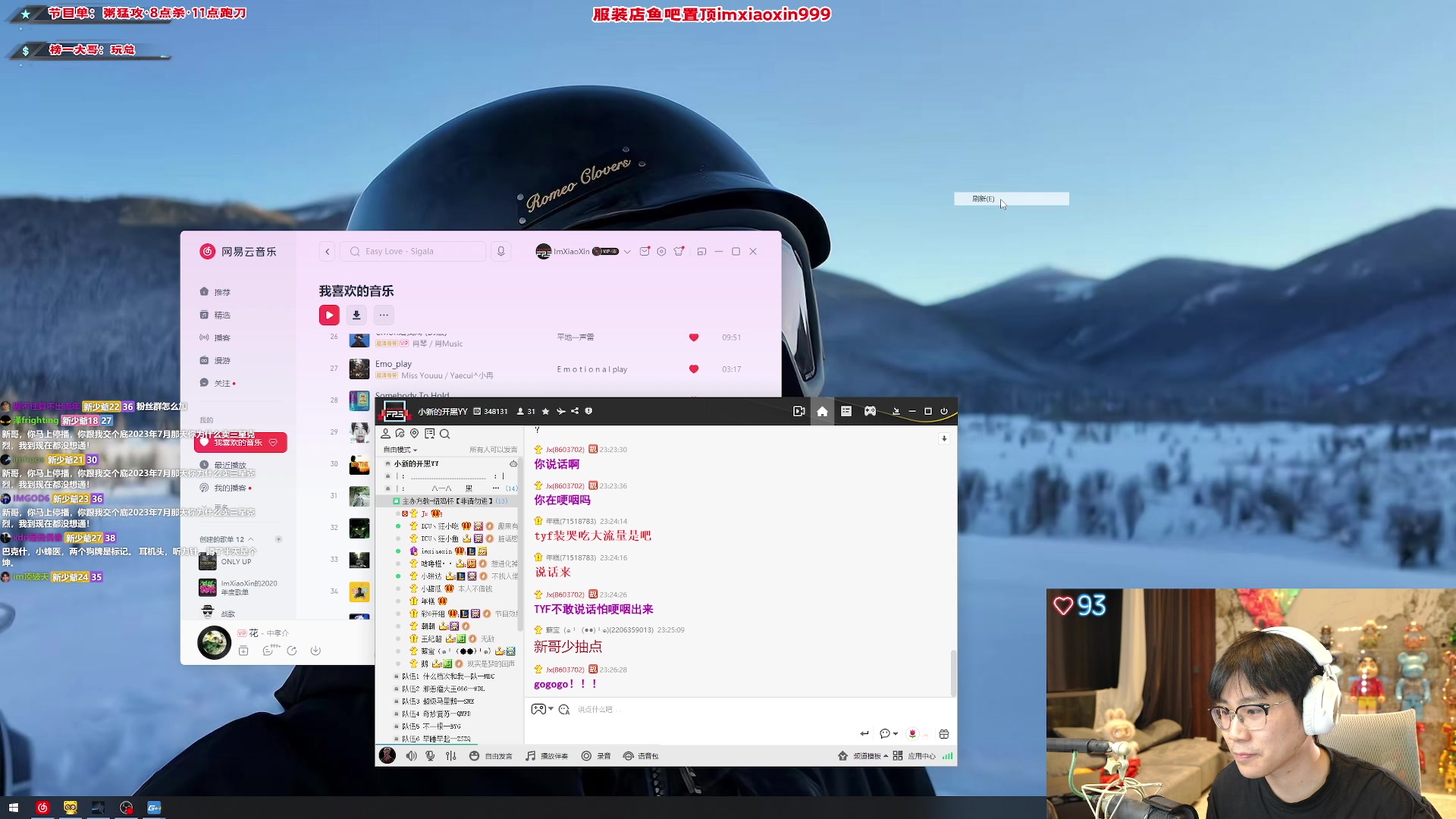
Task: Open 精选 in NetEase sidebar
Action: [215, 315]
